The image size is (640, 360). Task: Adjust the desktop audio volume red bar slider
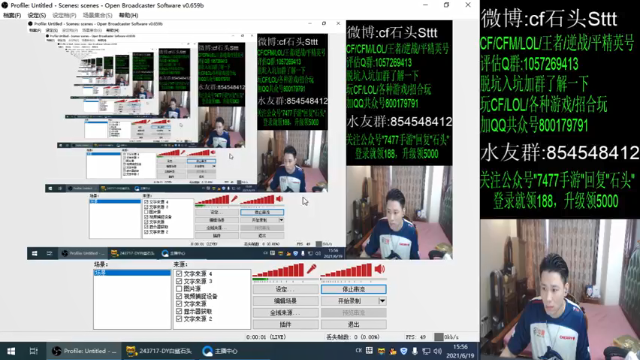pyautogui.click(x=347, y=270)
